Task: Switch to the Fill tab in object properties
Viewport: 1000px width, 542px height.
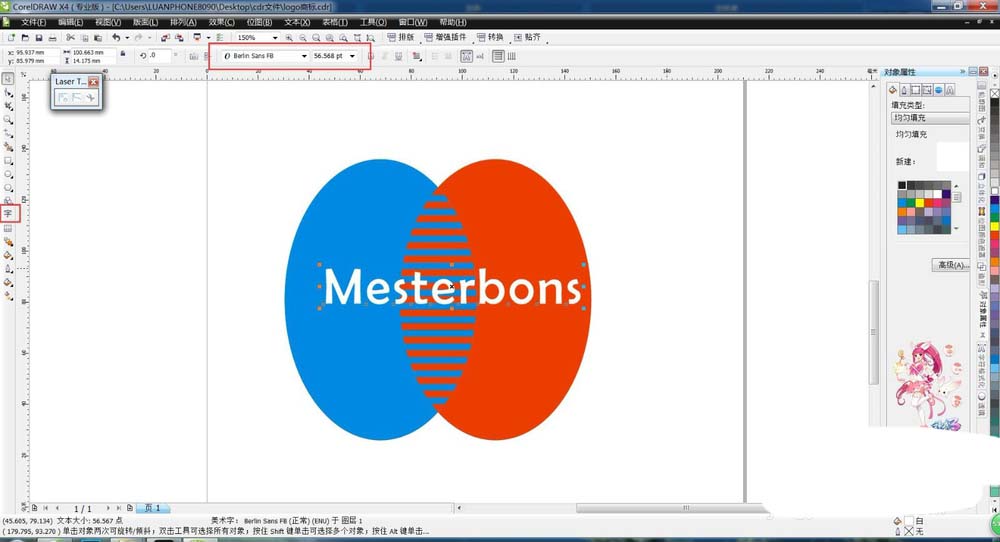Action: (893, 90)
